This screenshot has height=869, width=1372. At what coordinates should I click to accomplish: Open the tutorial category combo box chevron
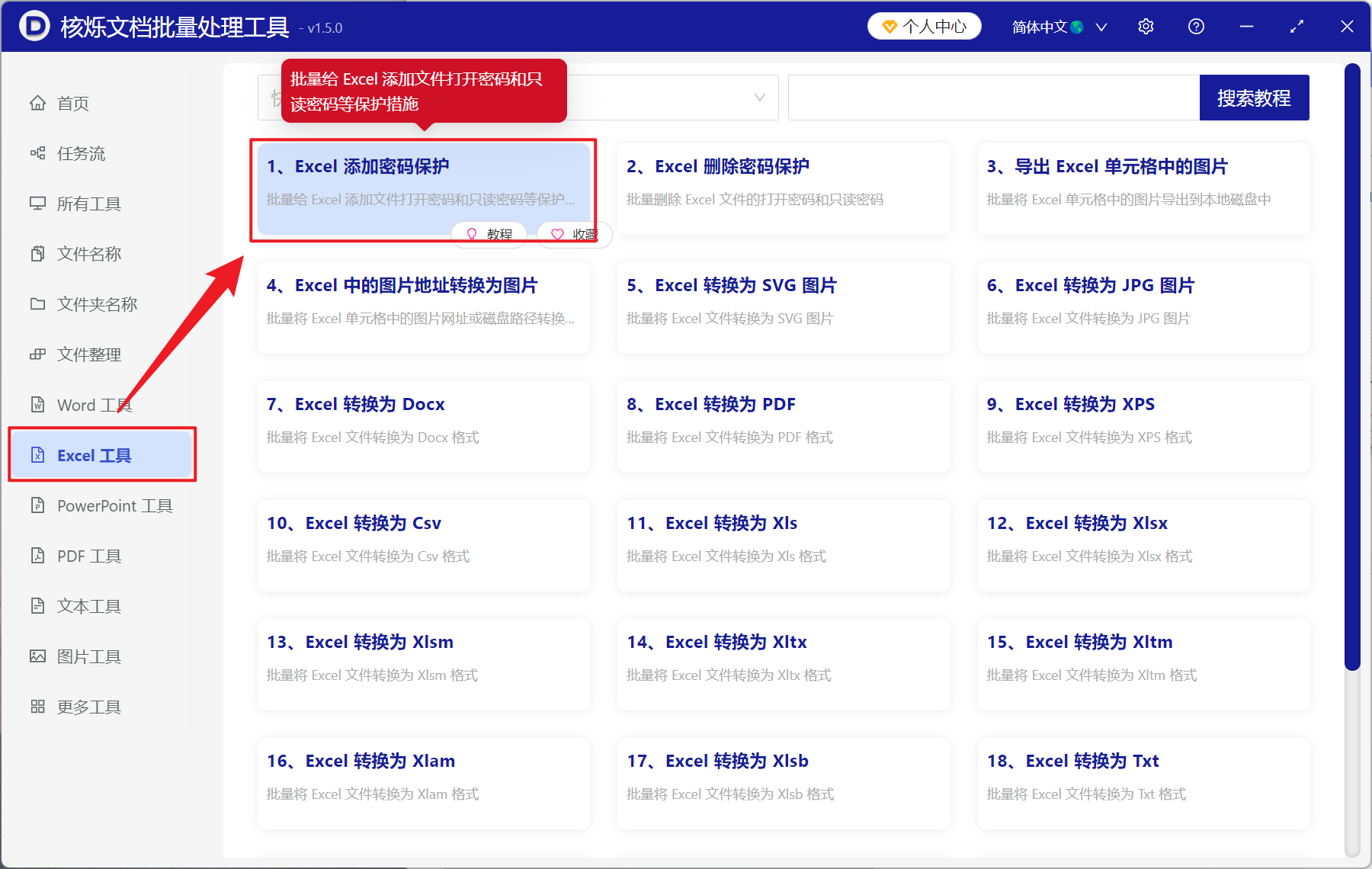(x=759, y=98)
